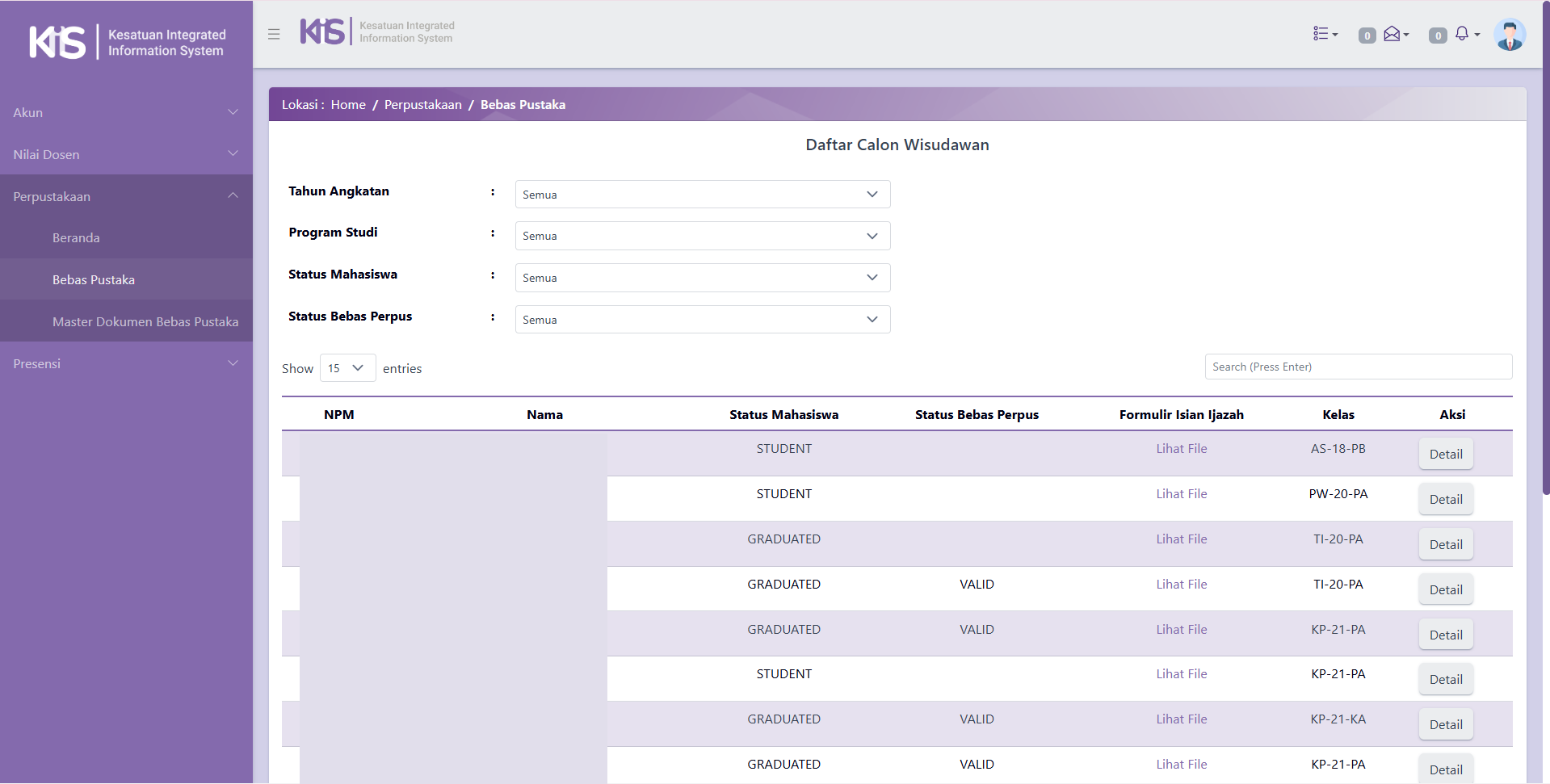Open Lihat File link for PW-20-PA row
This screenshot has height=784, width=1550.
pyautogui.click(x=1181, y=494)
